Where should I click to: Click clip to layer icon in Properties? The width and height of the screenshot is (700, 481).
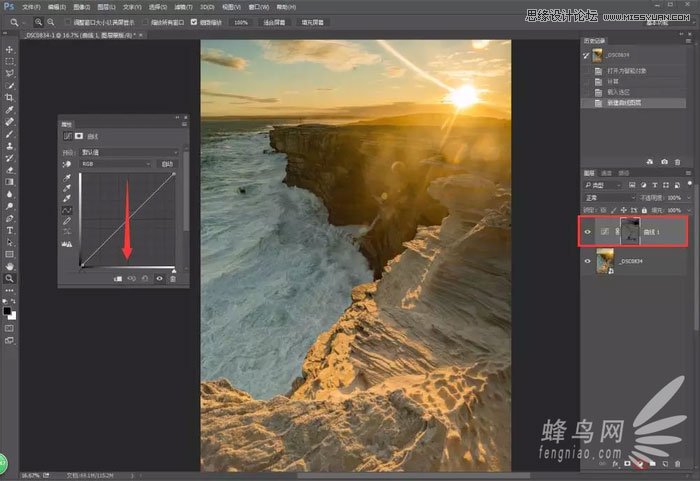tap(118, 279)
